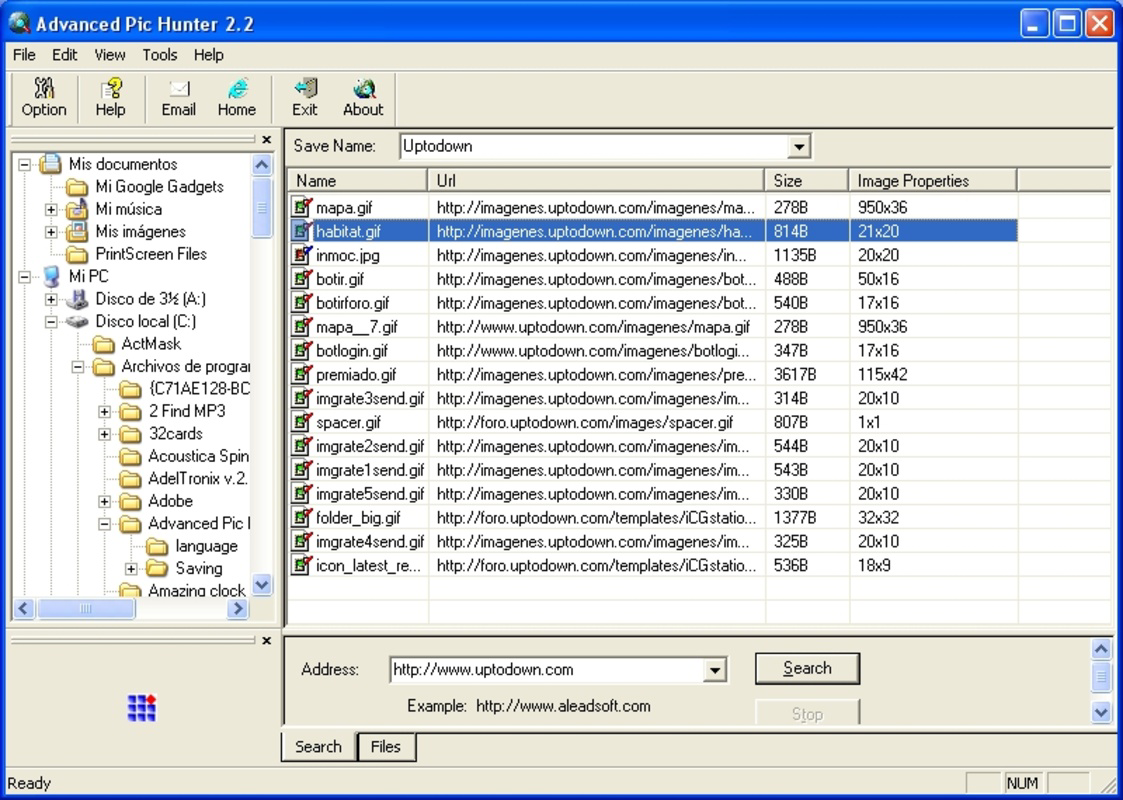Click the botir.gif file icon
The image size is (1123, 800).
pos(303,278)
